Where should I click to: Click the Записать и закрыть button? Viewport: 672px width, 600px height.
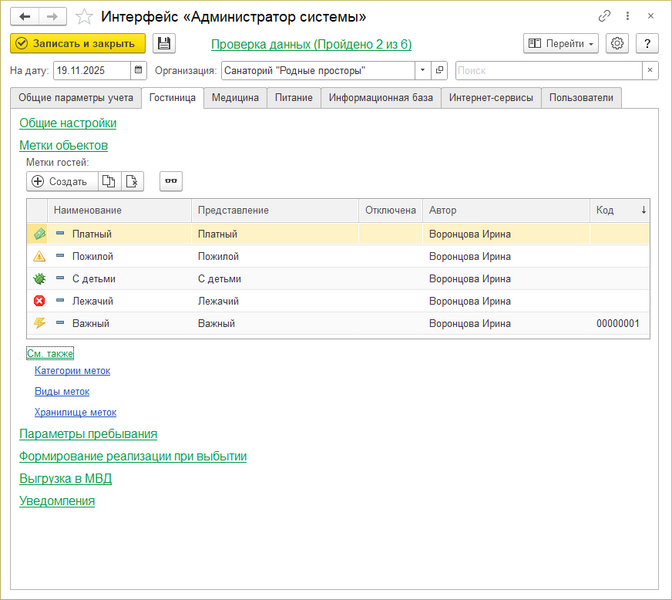[x=78, y=44]
